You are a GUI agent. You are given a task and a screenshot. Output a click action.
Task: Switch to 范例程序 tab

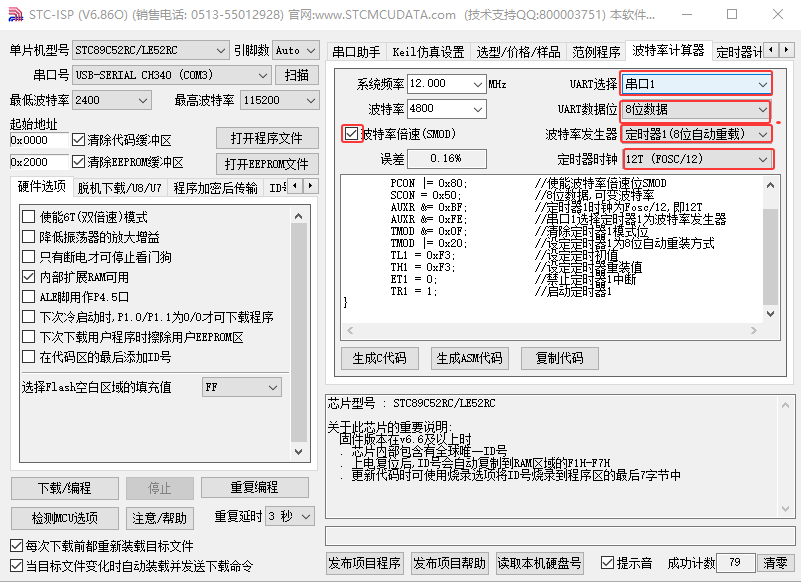click(x=596, y=52)
